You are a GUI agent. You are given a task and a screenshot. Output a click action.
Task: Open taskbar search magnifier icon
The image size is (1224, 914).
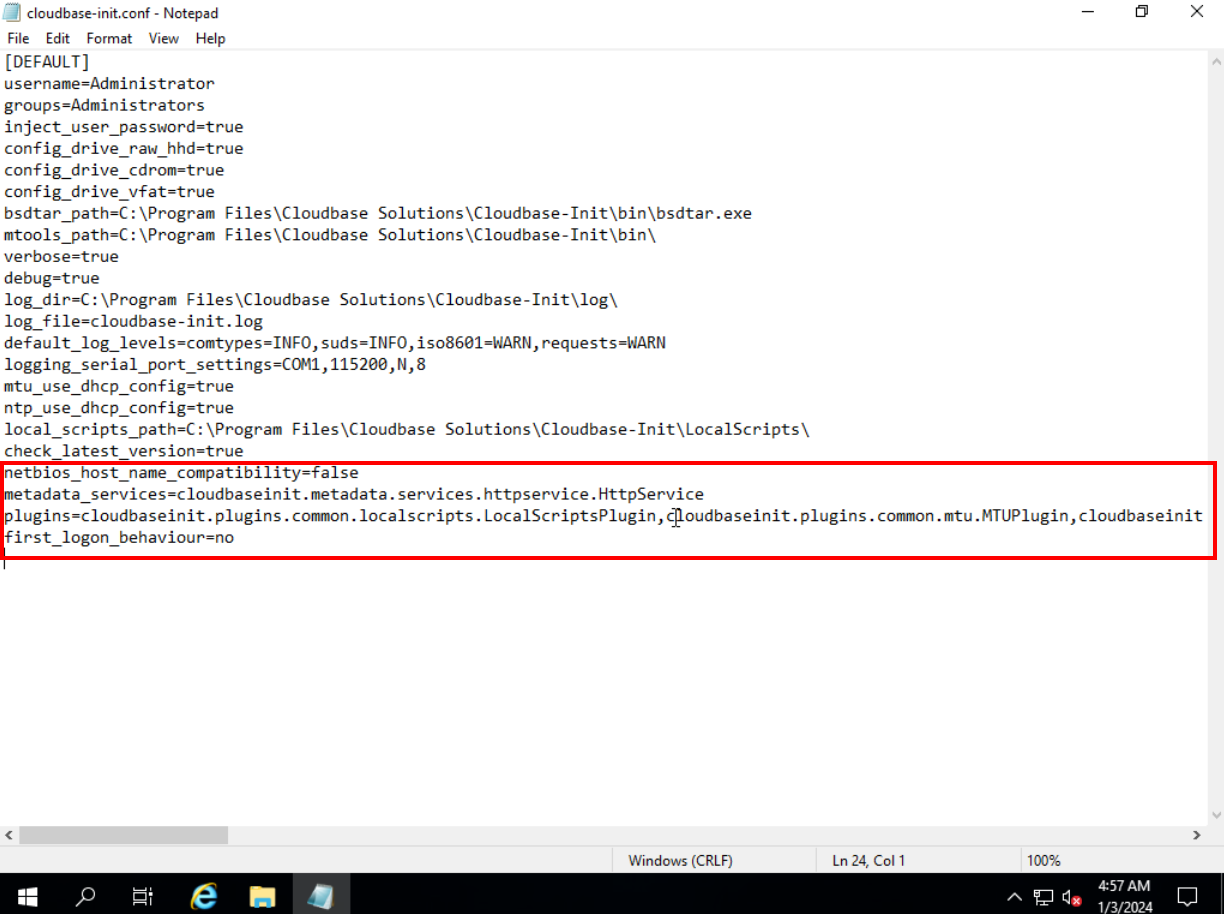coord(86,895)
